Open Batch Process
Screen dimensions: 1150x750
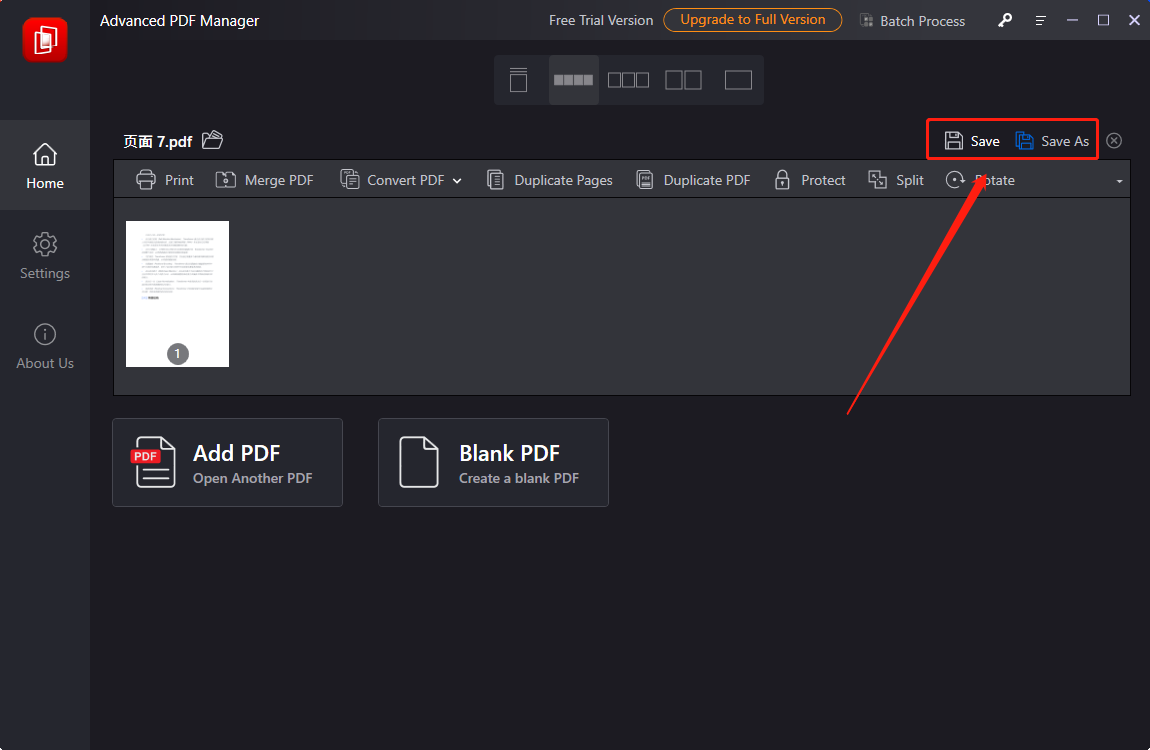[x=912, y=21]
